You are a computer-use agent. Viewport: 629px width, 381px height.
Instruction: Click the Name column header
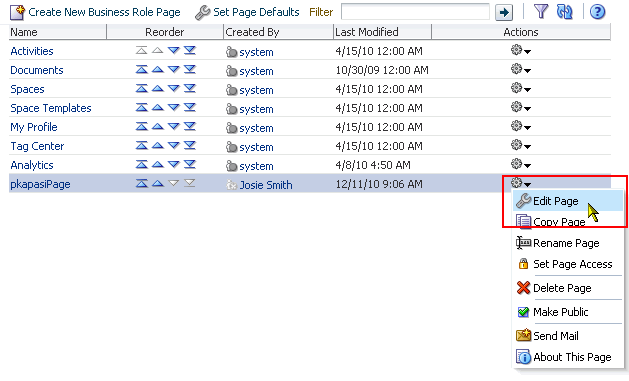(x=57, y=32)
